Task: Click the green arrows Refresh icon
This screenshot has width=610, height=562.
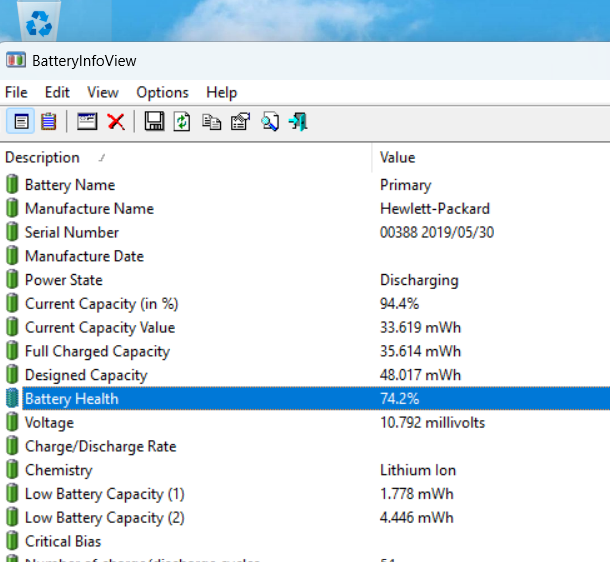Action: click(x=182, y=121)
